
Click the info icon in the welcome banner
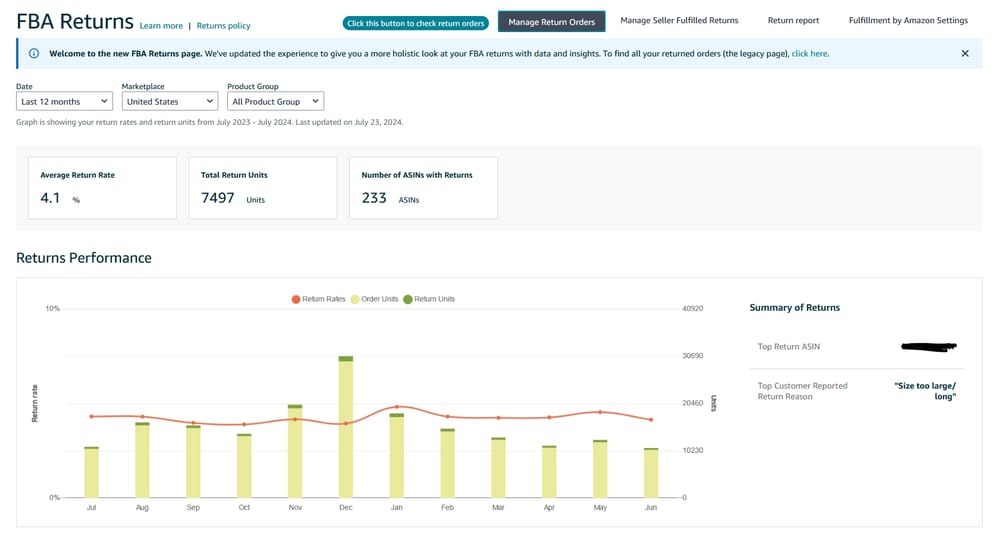[x=34, y=54]
